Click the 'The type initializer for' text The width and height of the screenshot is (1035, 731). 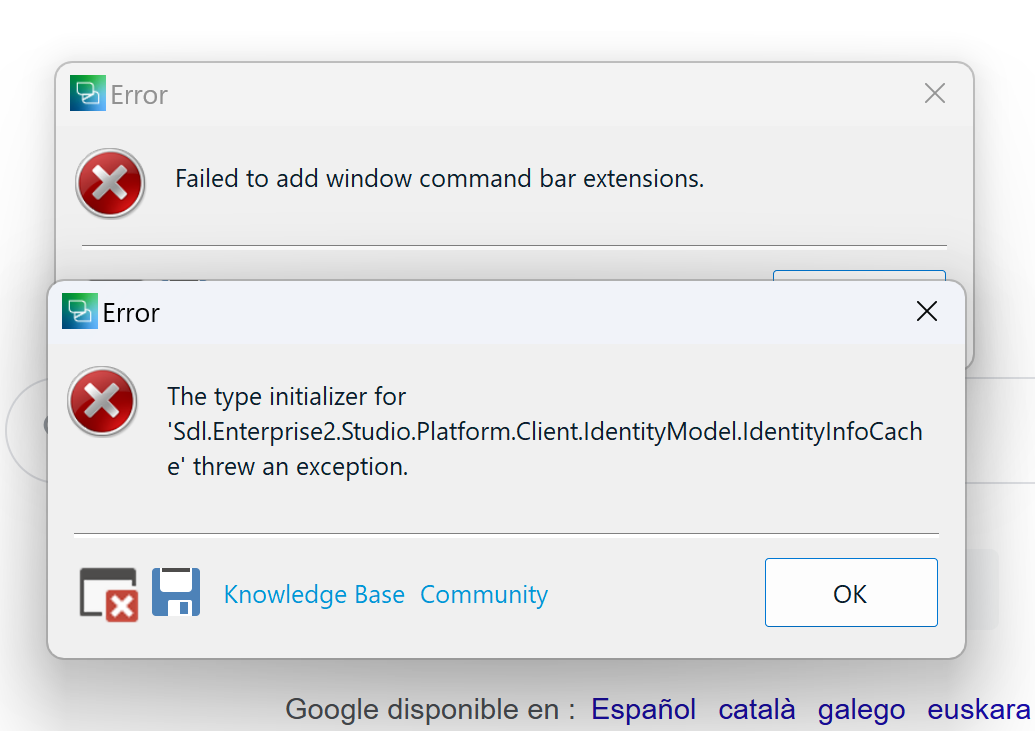[286, 396]
